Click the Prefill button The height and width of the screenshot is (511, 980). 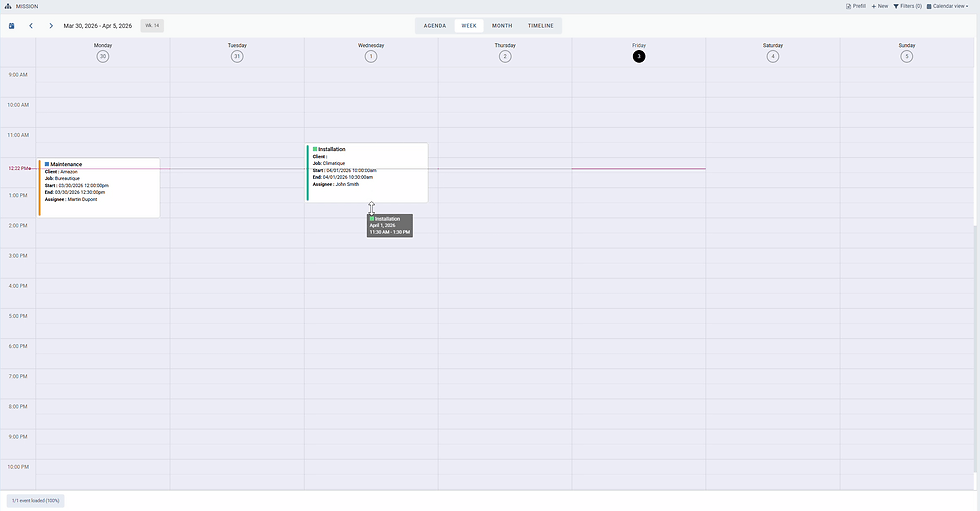[x=856, y=6]
